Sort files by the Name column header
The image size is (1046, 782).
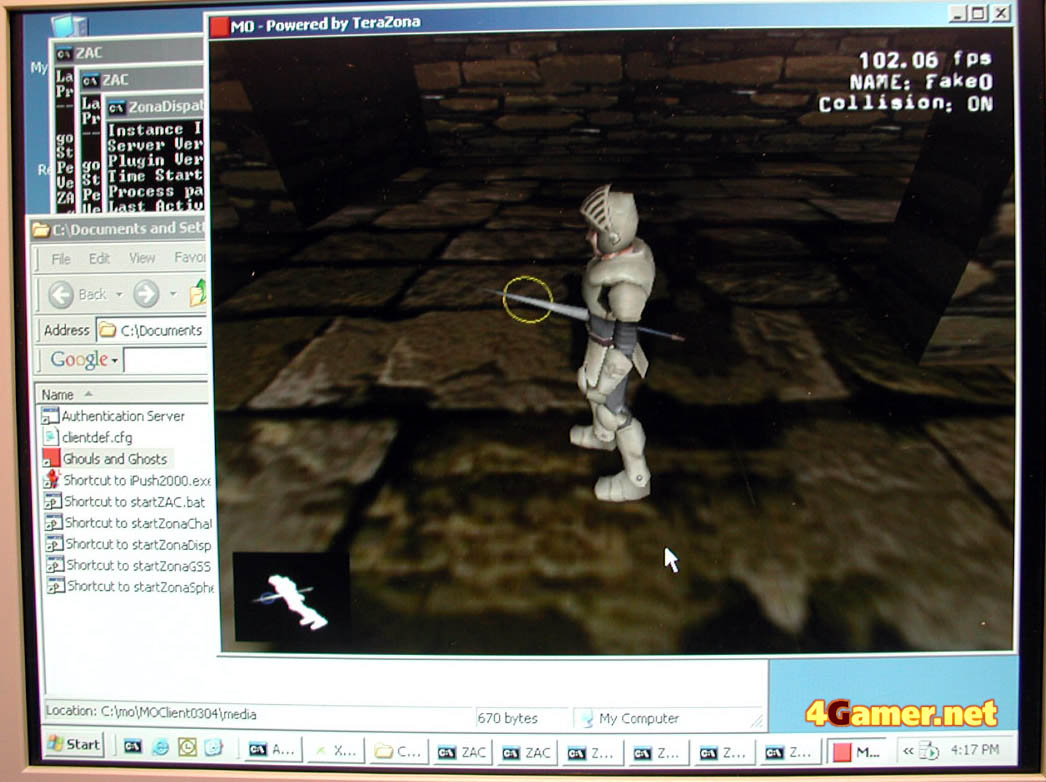coord(58,394)
